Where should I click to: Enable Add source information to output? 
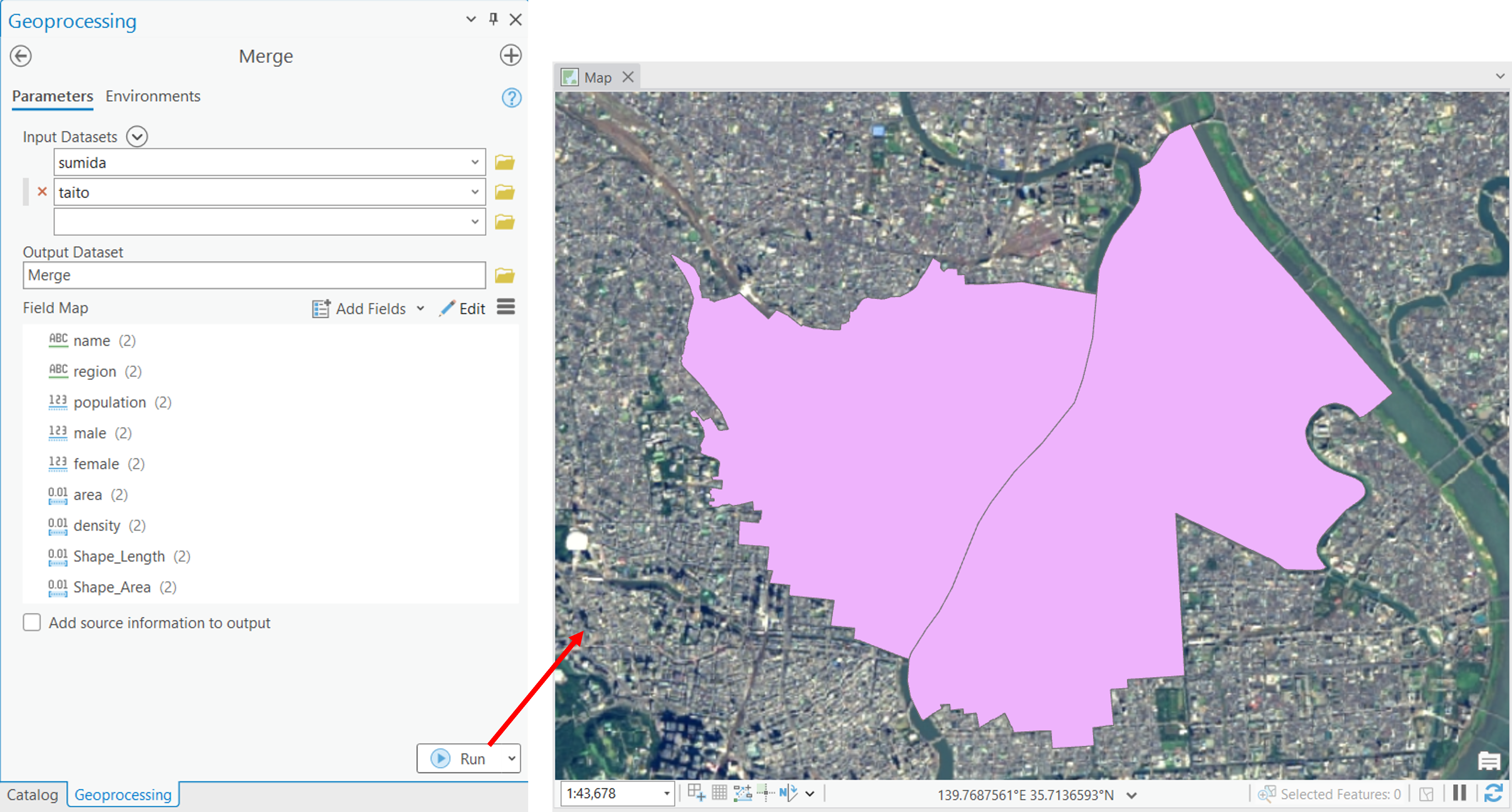click(32, 623)
